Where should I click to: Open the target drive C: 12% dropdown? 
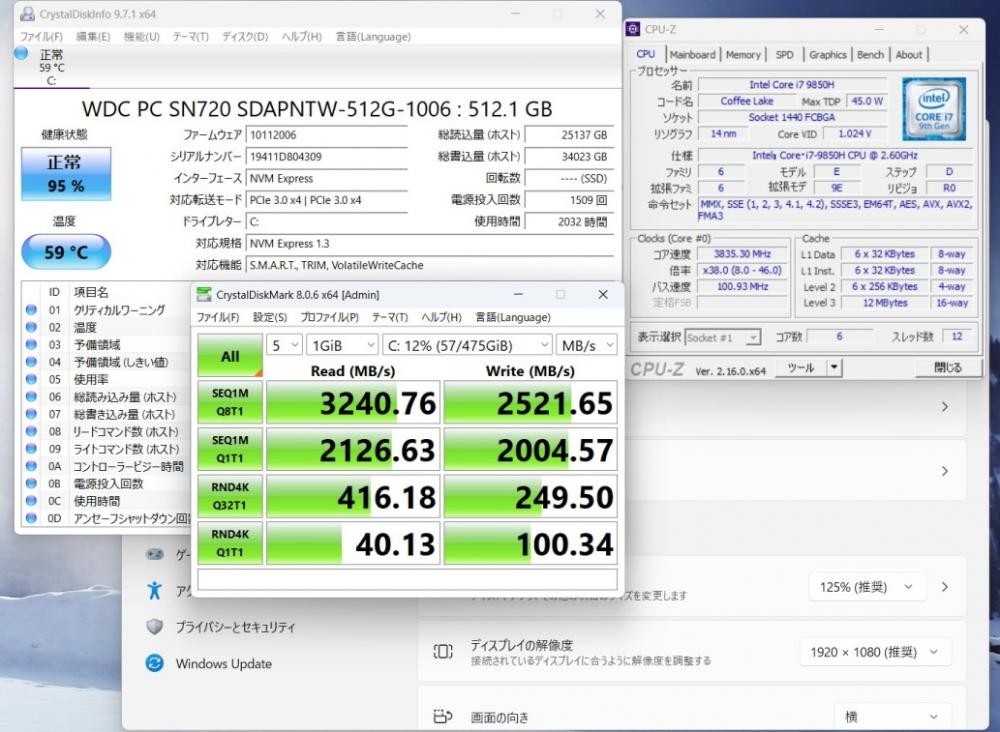466,344
